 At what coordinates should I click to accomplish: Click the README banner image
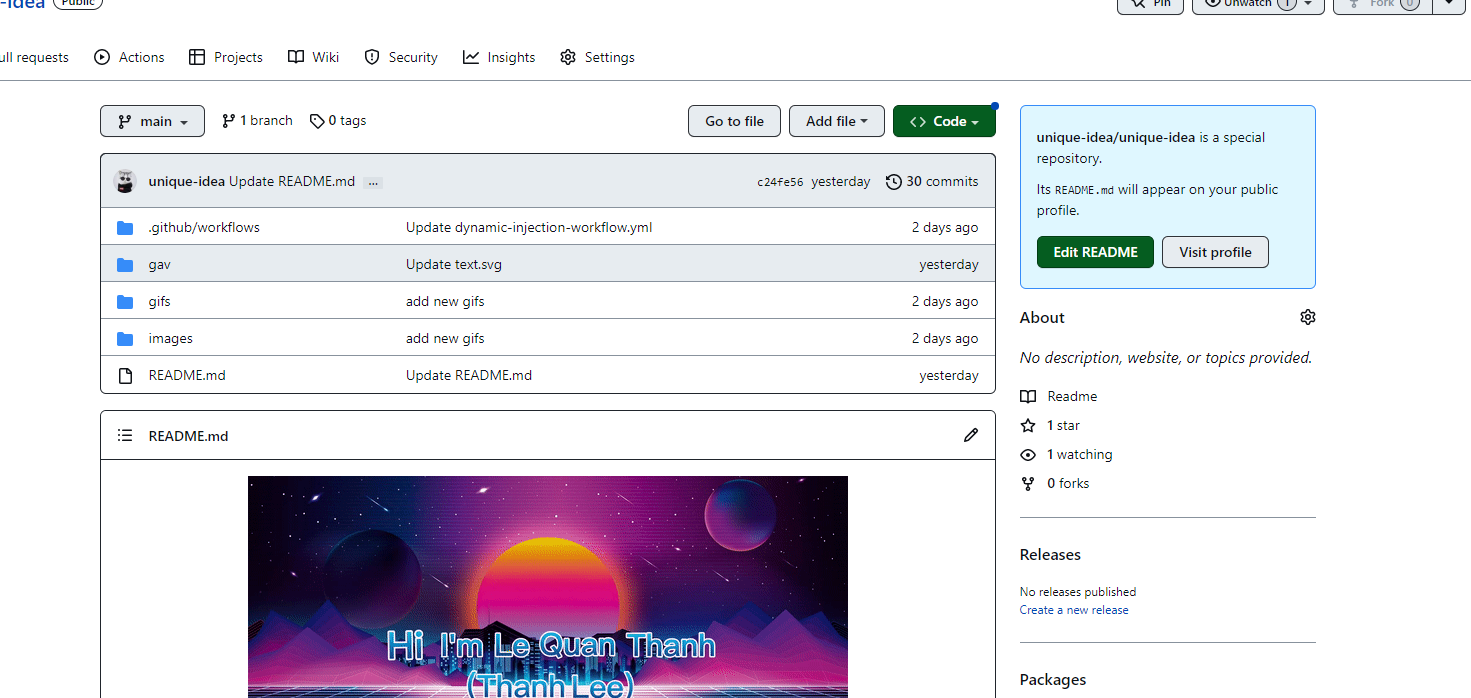548,587
